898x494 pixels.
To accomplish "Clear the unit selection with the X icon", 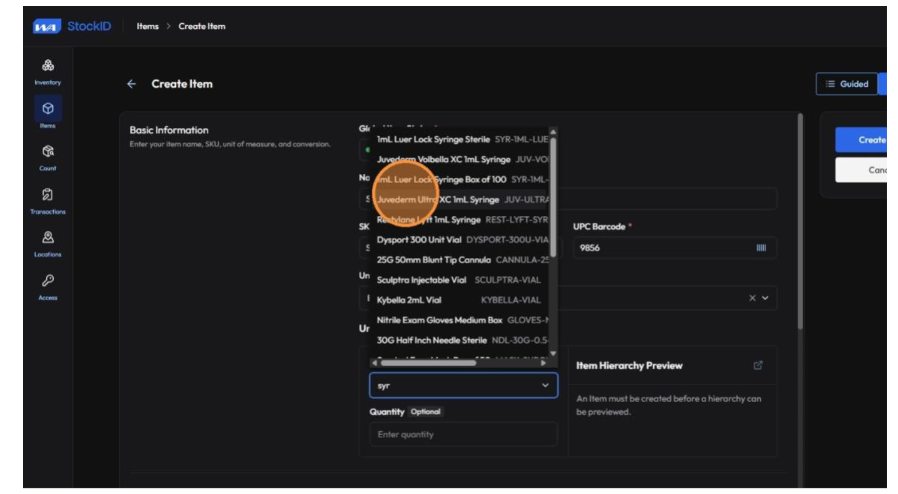I will pos(752,298).
